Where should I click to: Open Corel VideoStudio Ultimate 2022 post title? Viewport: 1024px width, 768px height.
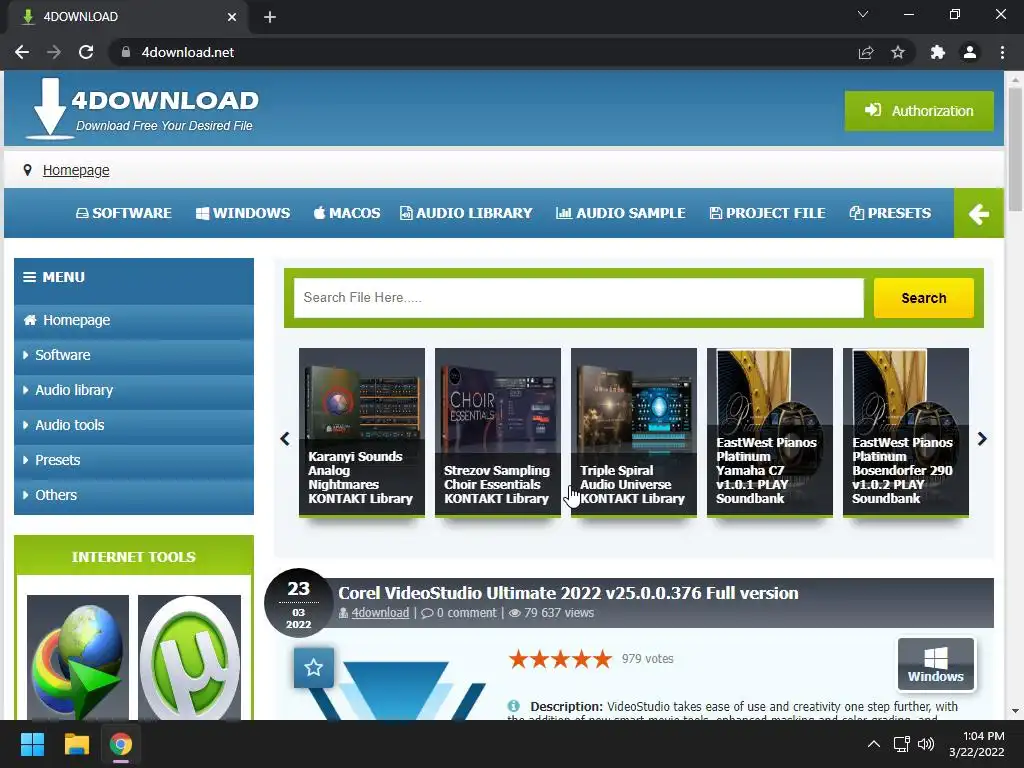(x=568, y=593)
